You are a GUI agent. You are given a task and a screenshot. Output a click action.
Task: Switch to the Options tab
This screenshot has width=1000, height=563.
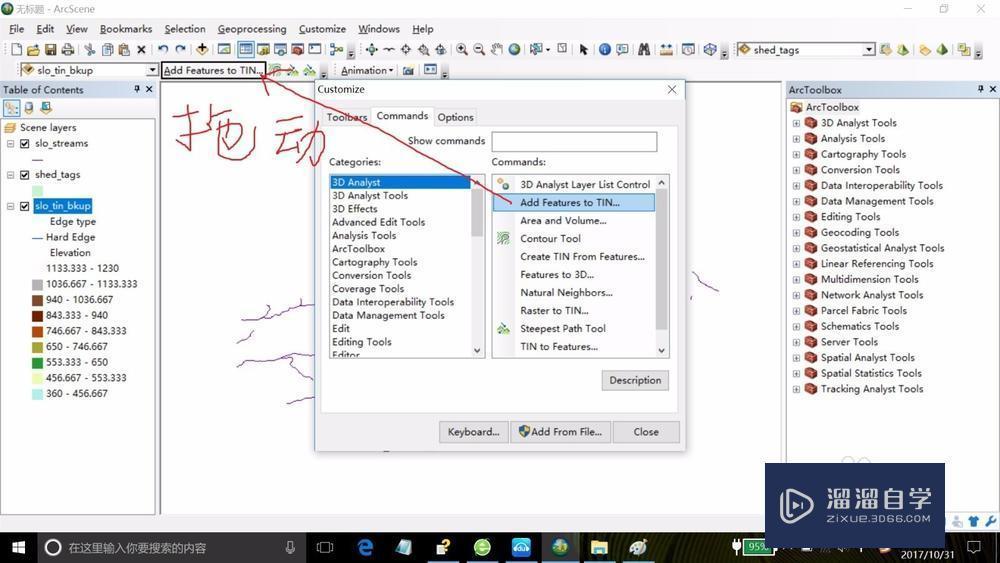(455, 117)
